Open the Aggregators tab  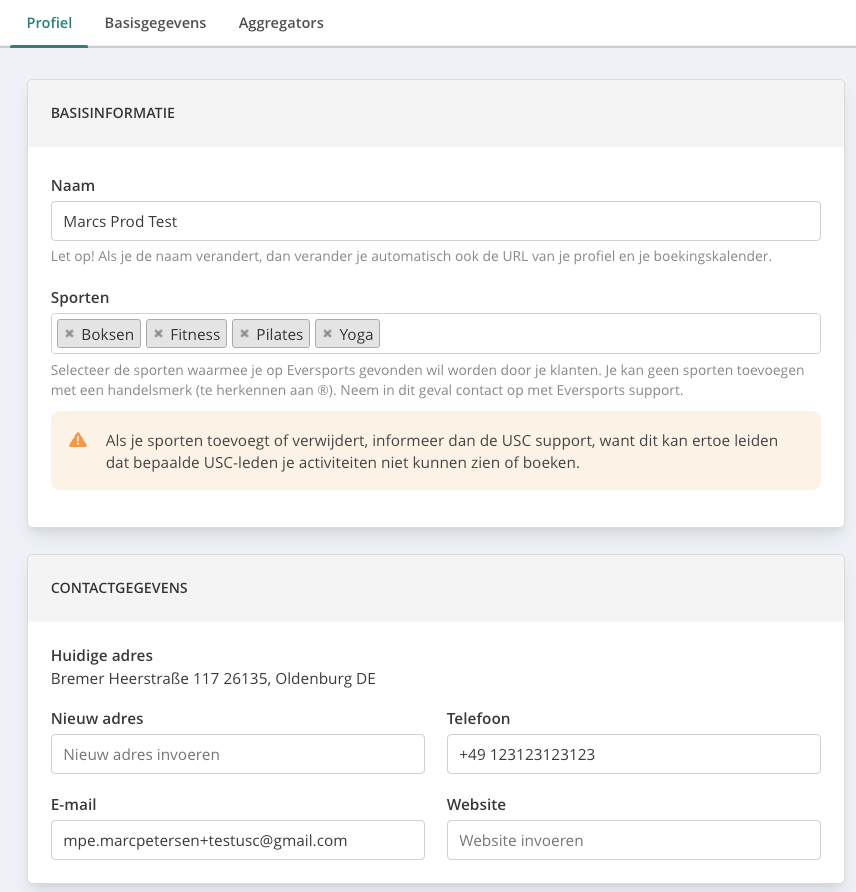pos(281,23)
